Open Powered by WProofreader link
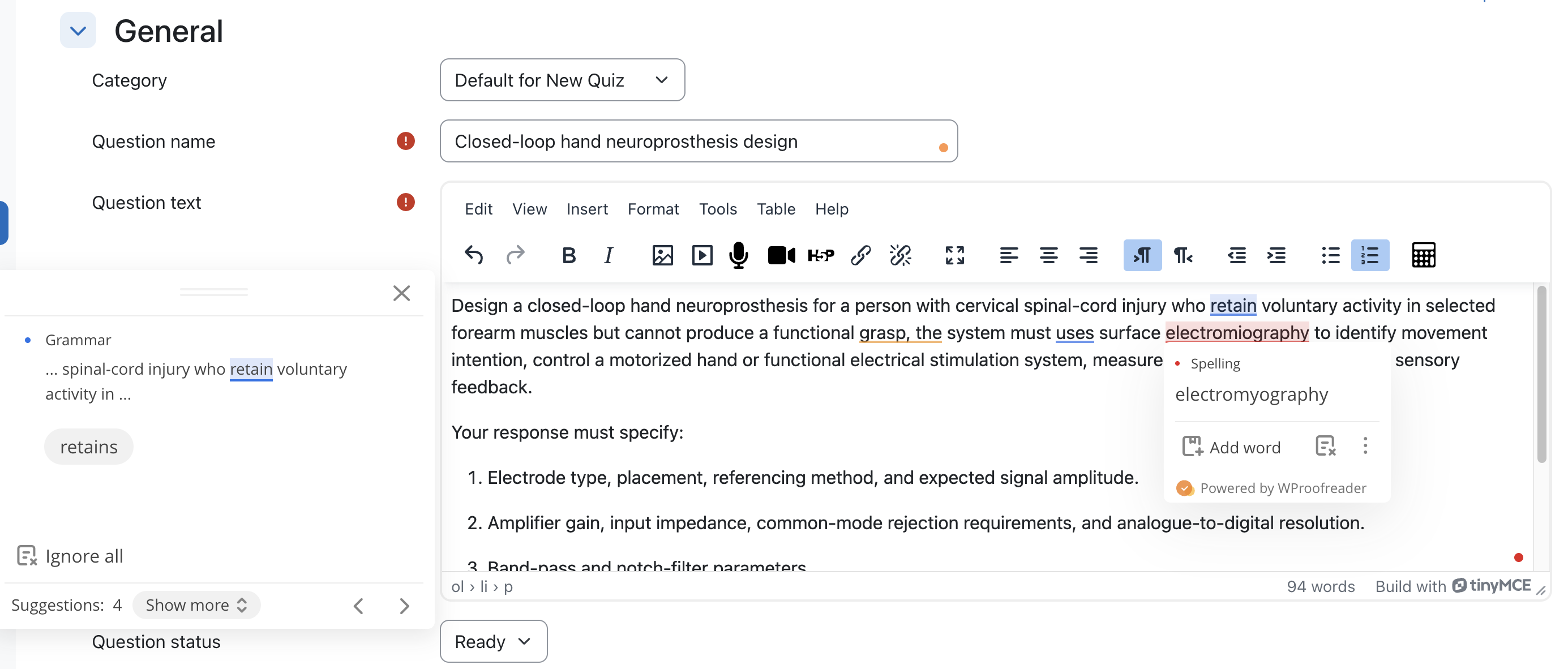The image size is (1568, 669). point(1271,487)
